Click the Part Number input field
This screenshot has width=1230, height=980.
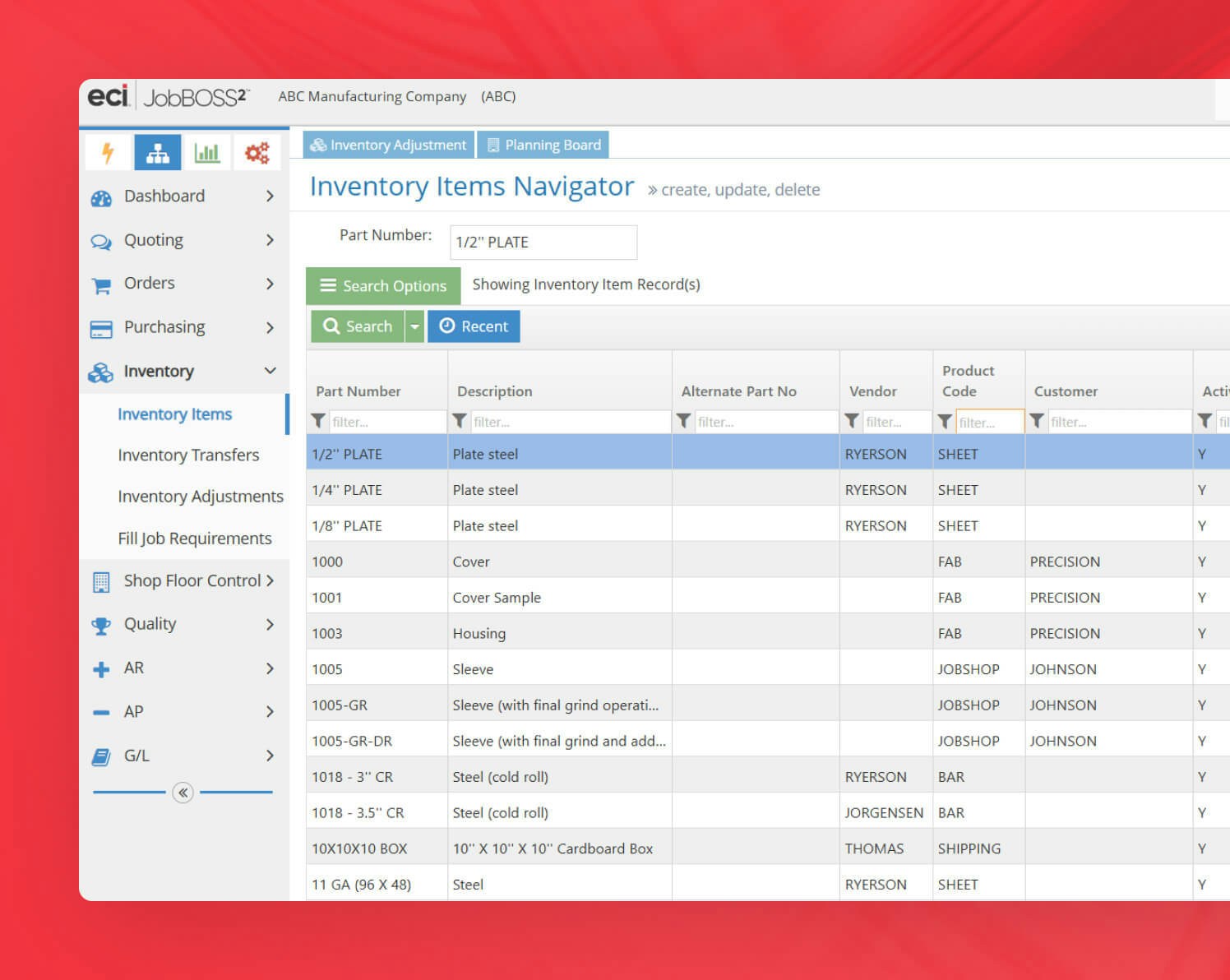[x=543, y=243]
